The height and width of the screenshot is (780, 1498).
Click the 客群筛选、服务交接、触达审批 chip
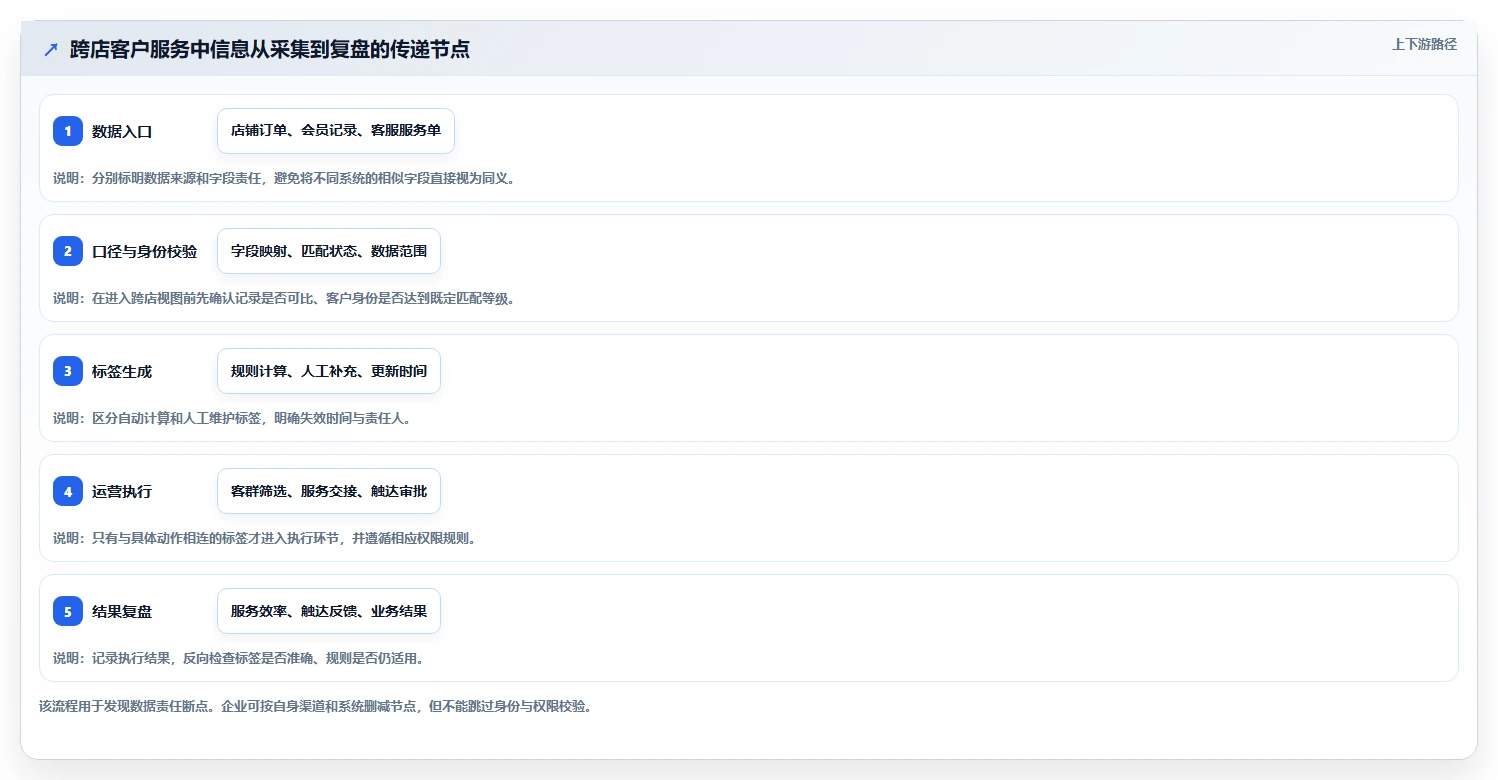[x=329, y=491]
